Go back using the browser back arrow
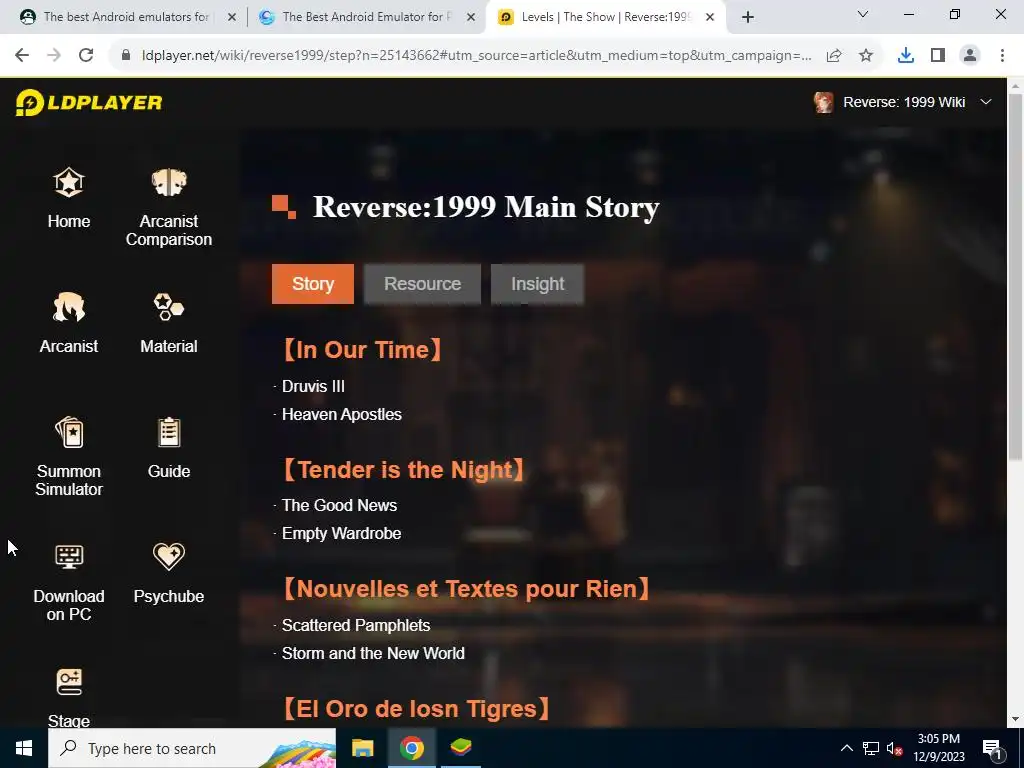The width and height of the screenshot is (1024, 768). (x=22, y=56)
